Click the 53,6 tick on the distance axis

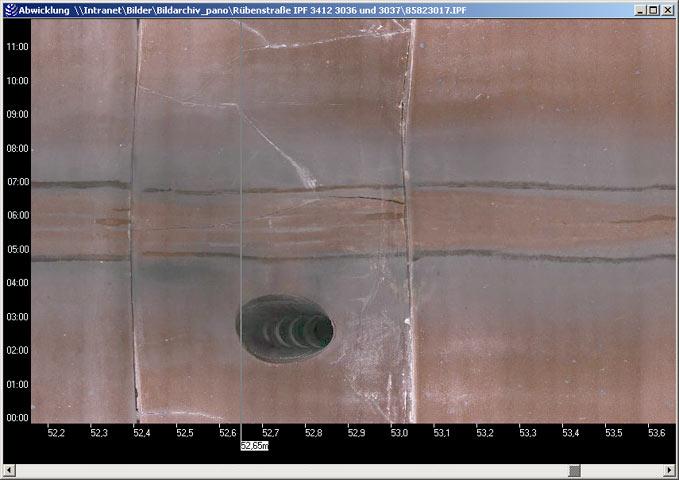pos(656,433)
